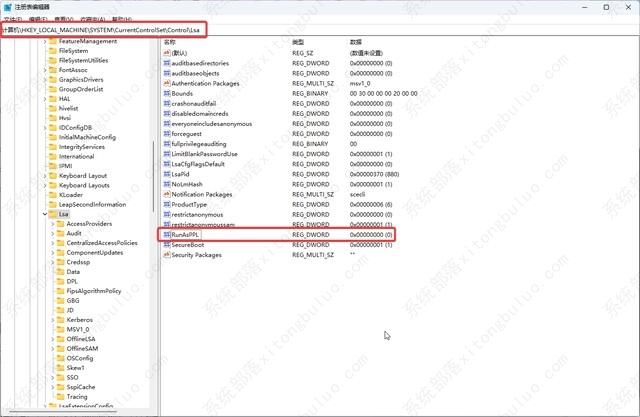This screenshot has height=417, width=640.
Task: Collapse the Lsa key in tree
Action: tap(45, 214)
